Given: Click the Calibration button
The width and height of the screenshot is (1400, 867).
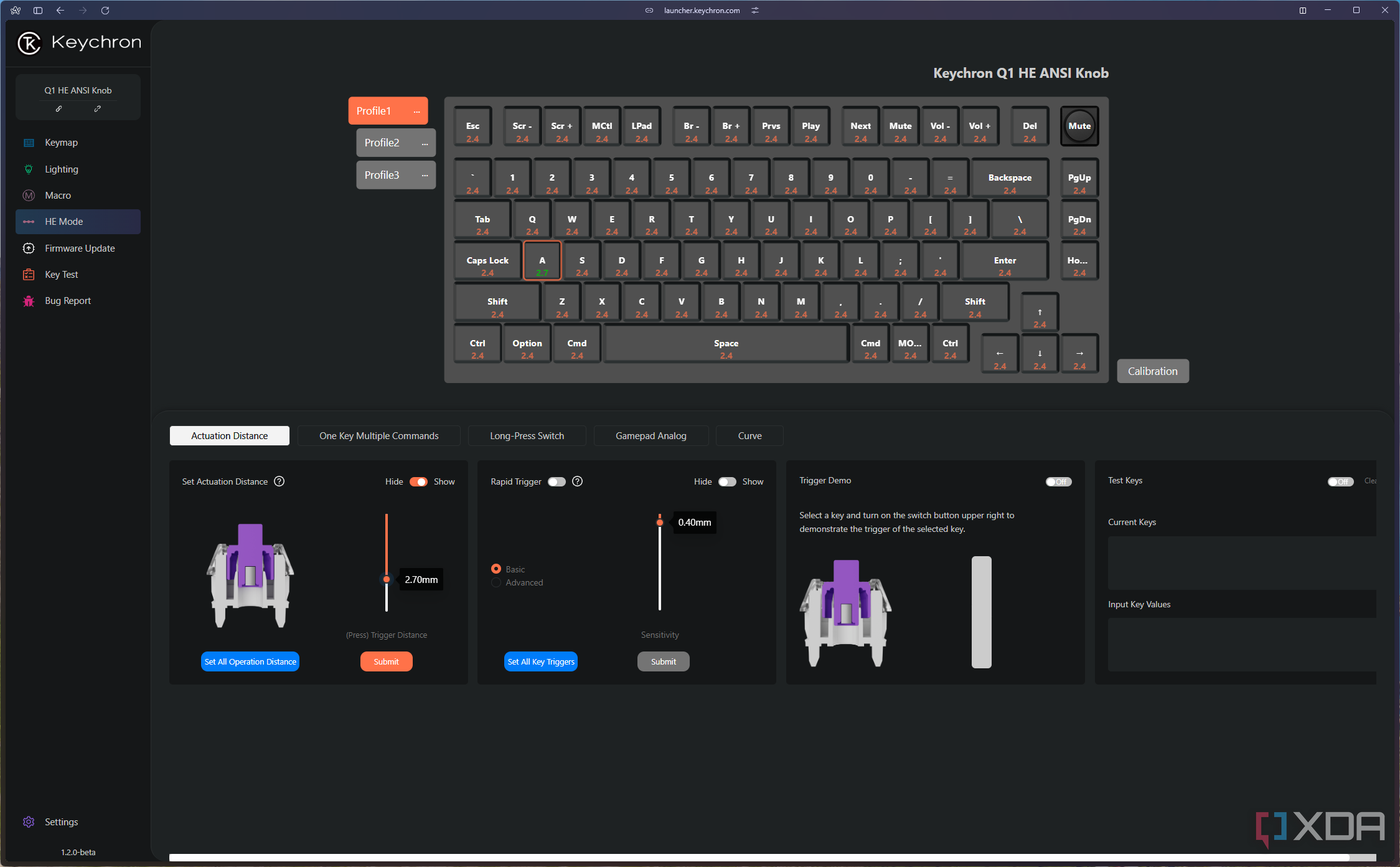Looking at the screenshot, I should coord(1152,370).
